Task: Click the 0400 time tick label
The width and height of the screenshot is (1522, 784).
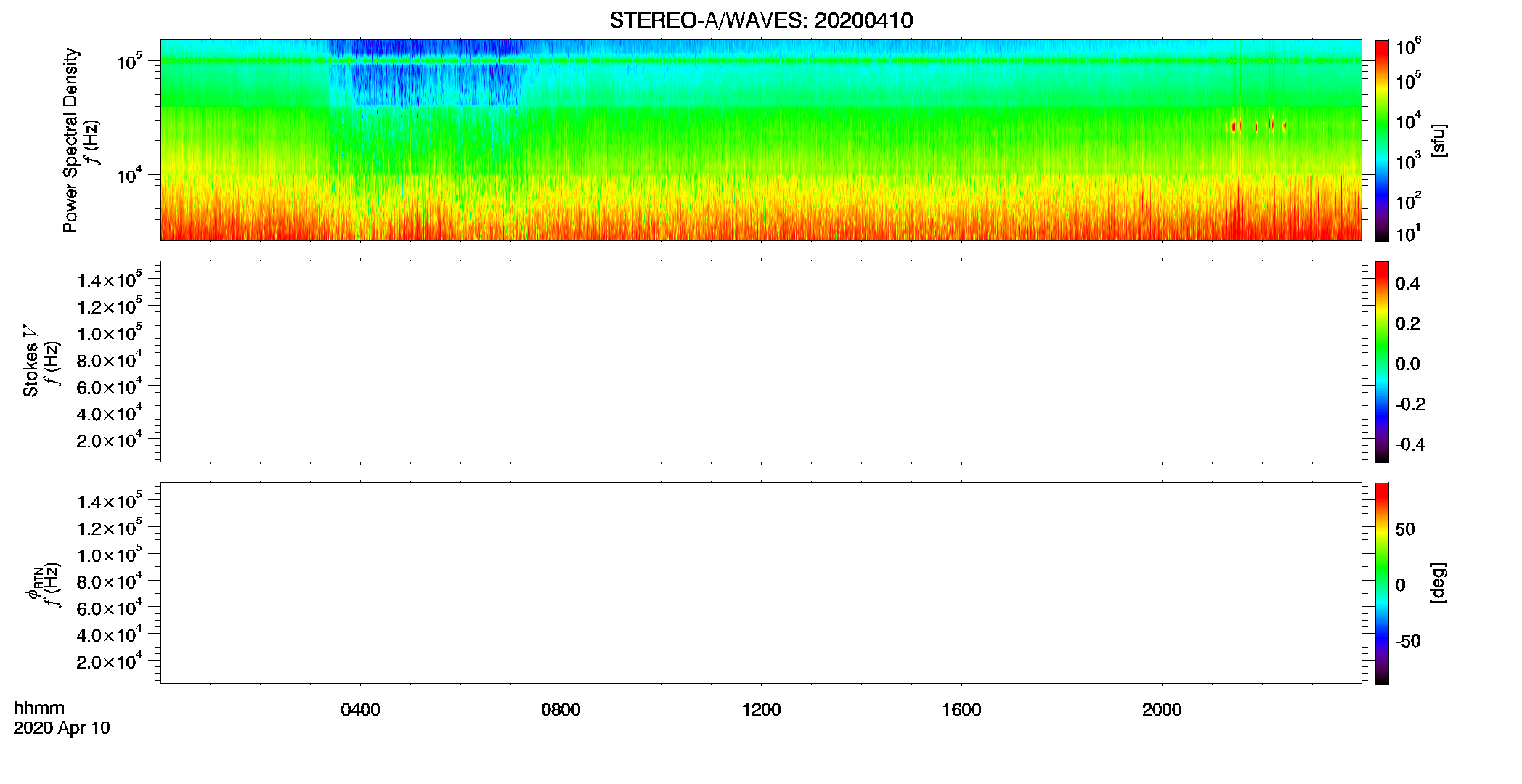Action: pyautogui.click(x=360, y=710)
